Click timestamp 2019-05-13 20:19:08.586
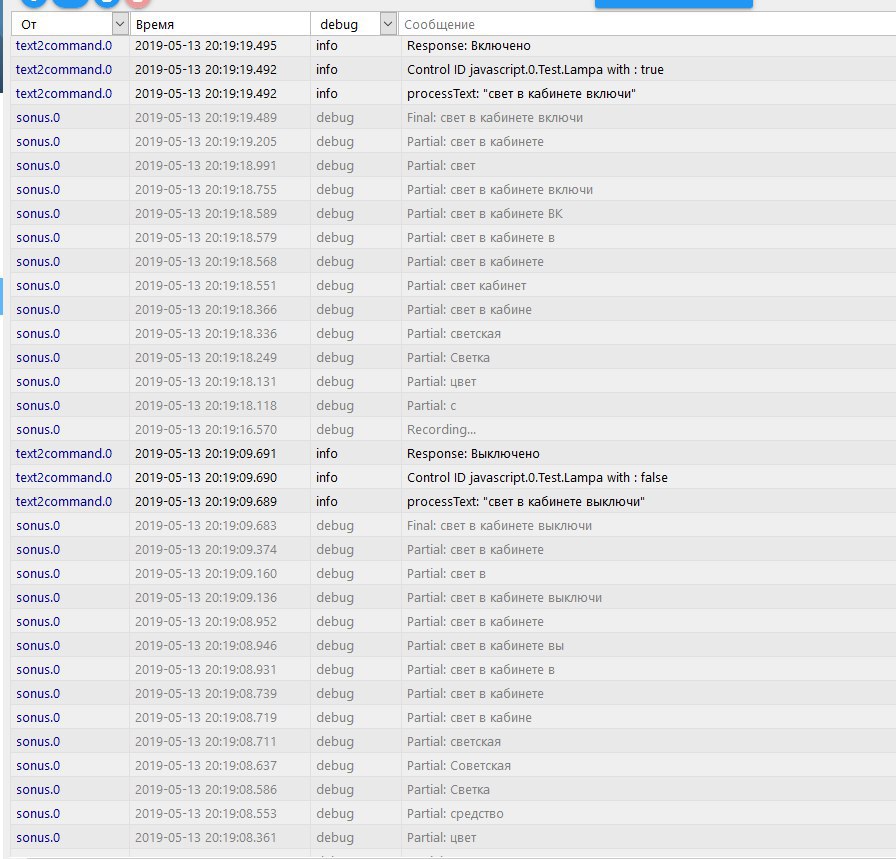Screen dimensions: 896x859 click(206, 790)
